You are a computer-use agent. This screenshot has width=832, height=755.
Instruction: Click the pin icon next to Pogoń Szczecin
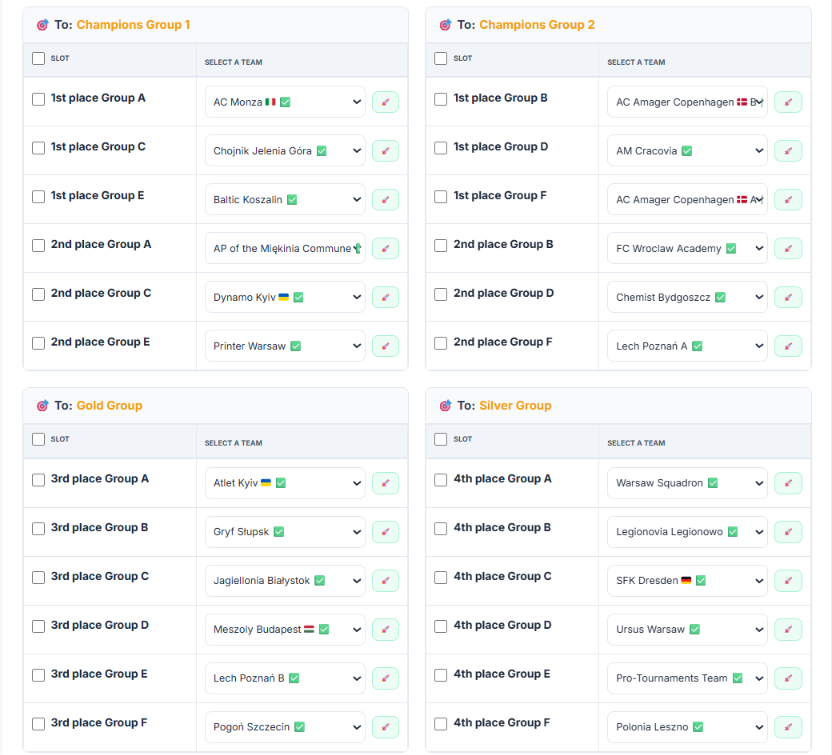click(x=385, y=727)
